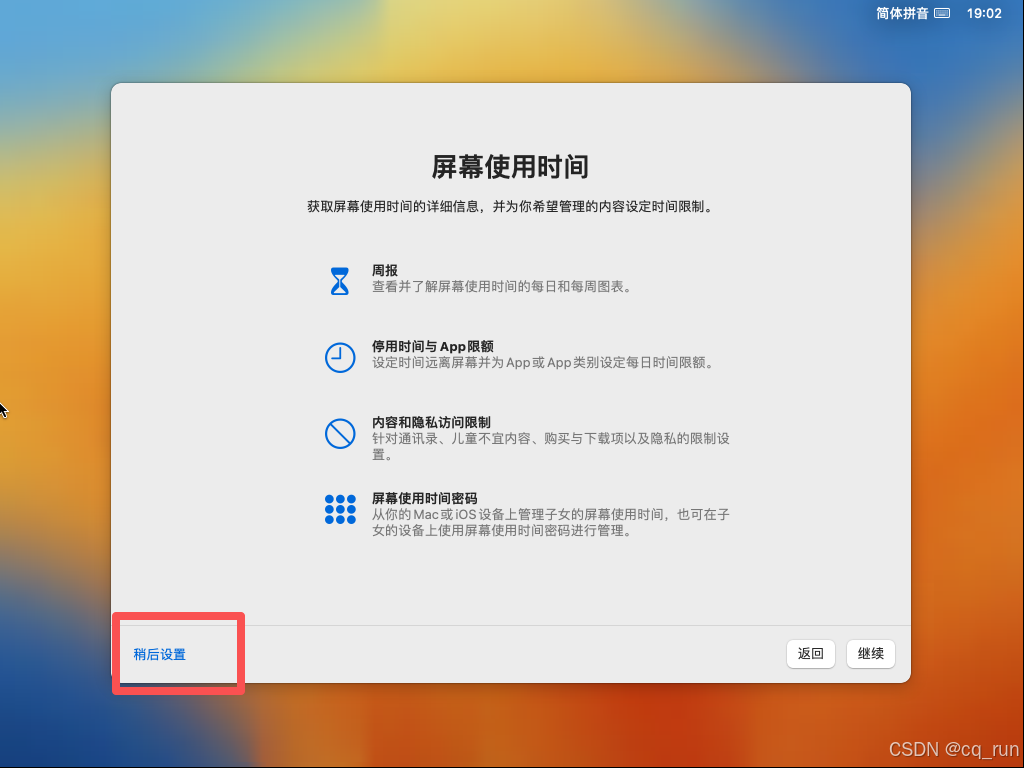
Task: Click the description starting 设定时间远离屏幕
Action: 542,362
